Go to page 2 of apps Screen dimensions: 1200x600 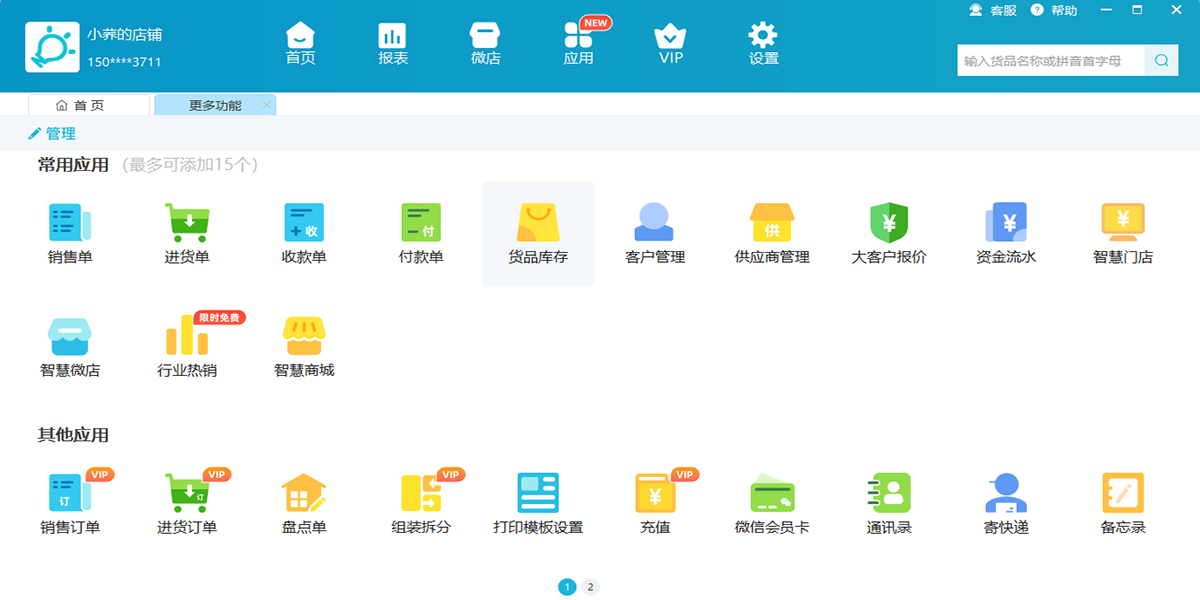pyautogui.click(x=591, y=587)
